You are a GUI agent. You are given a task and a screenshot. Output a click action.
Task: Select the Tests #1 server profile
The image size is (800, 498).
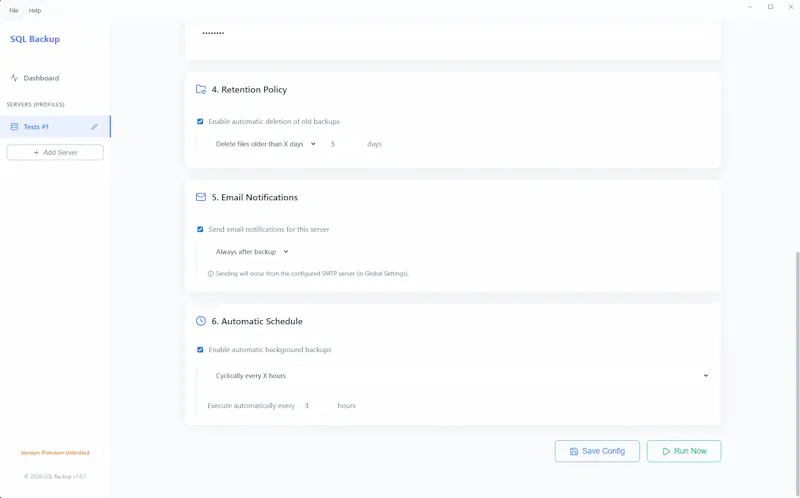(55, 127)
